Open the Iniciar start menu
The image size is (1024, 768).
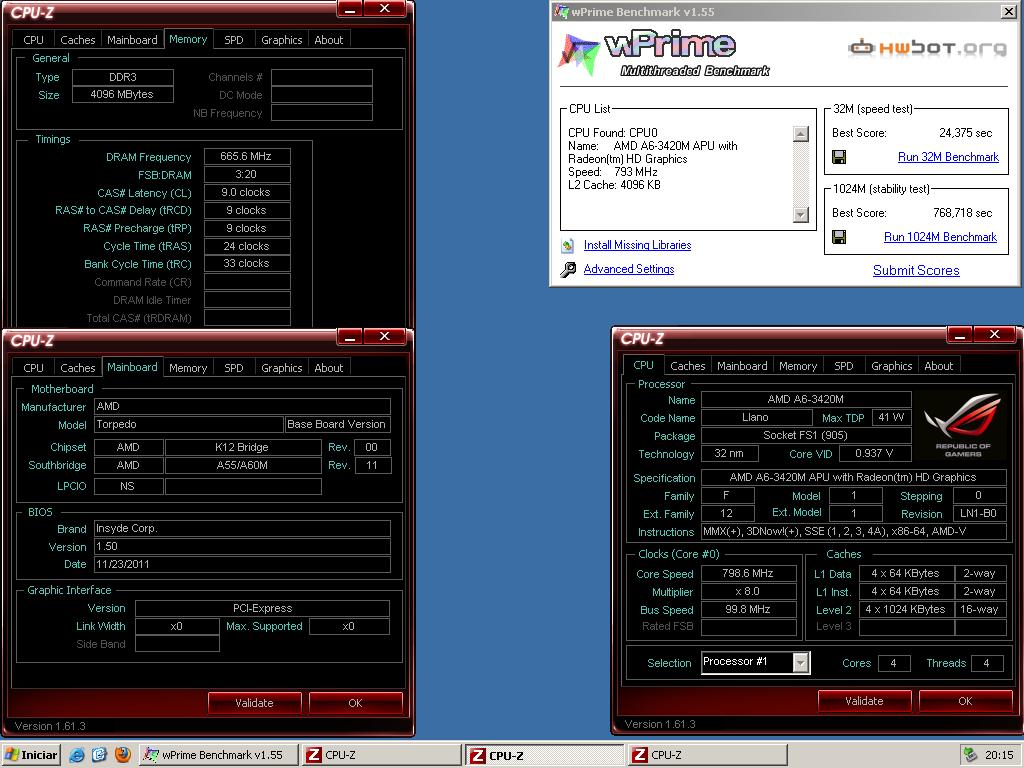point(31,755)
